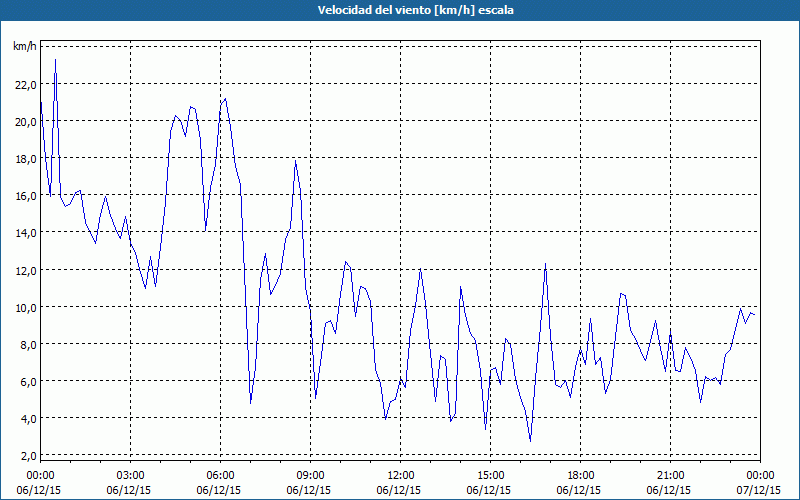The height and width of the screenshot is (500, 800).
Task: Select the 12,0 y-axis value
Action: 25,270
